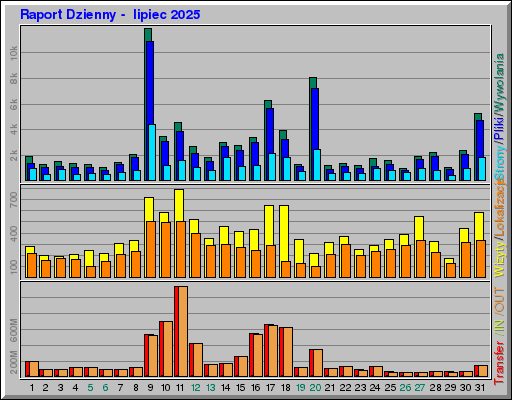
Task: Click the day '7' x-axis label
Action: click(x=120, y=388)
